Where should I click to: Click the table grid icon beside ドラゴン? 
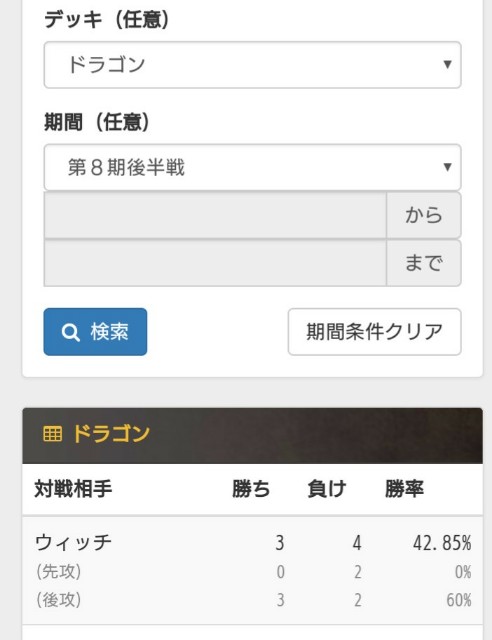coord(52,434)
